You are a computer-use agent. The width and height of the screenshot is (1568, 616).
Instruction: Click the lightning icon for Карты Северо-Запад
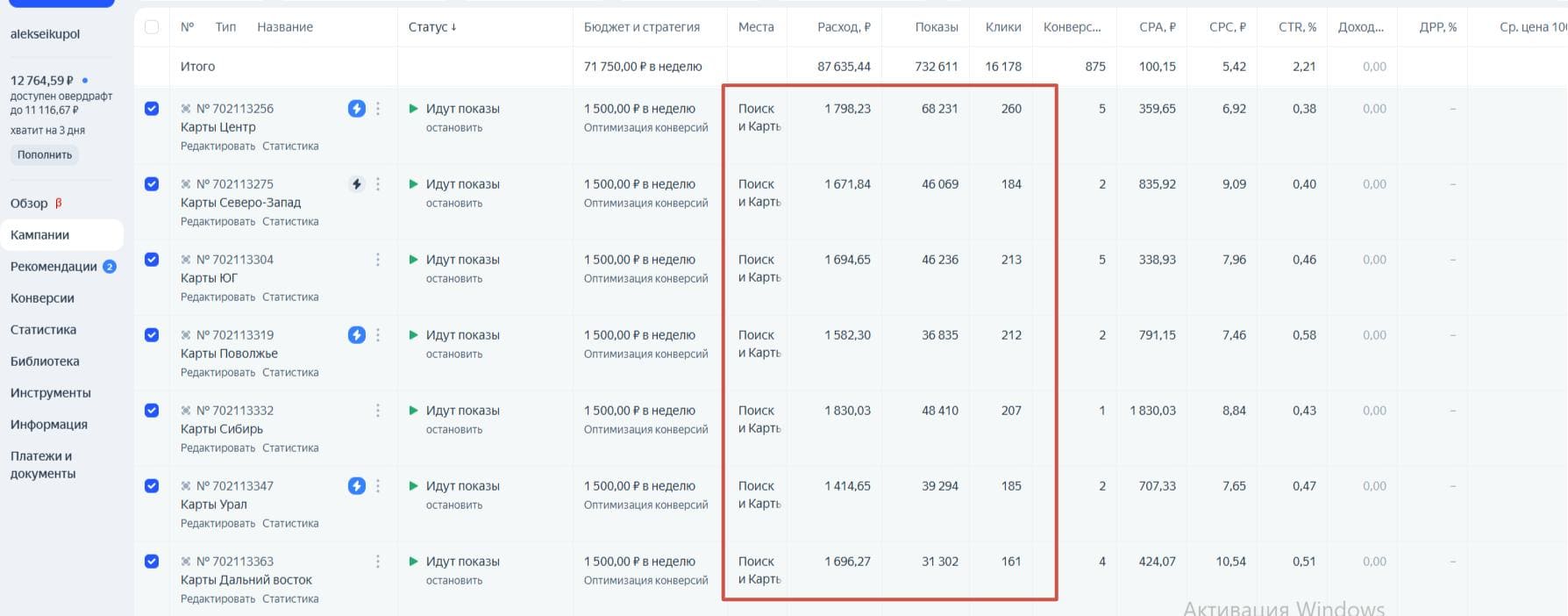point(356,184)
